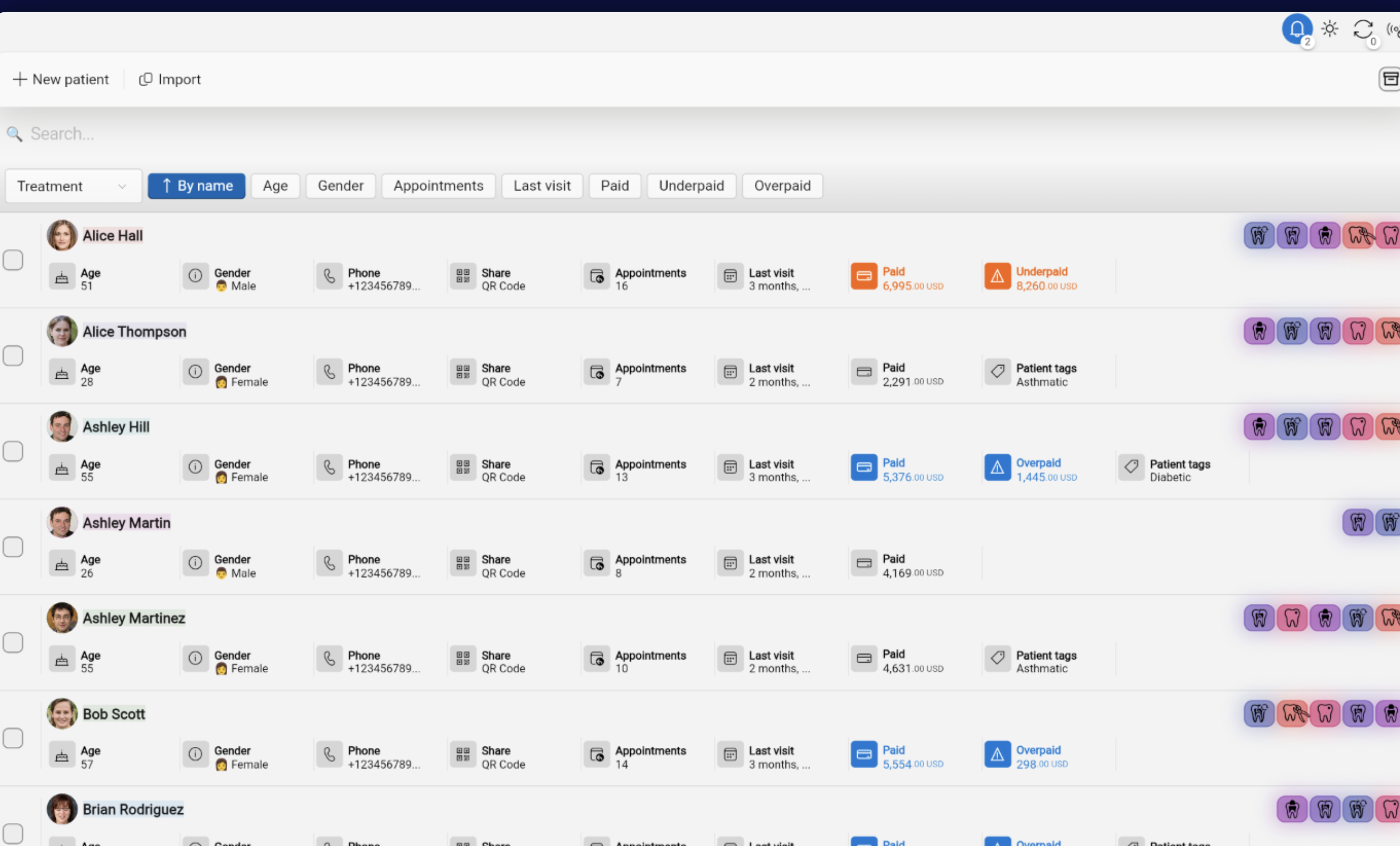1400x846 pixels.
Task: Click the archive box icon
Action: click(1390, 79)
